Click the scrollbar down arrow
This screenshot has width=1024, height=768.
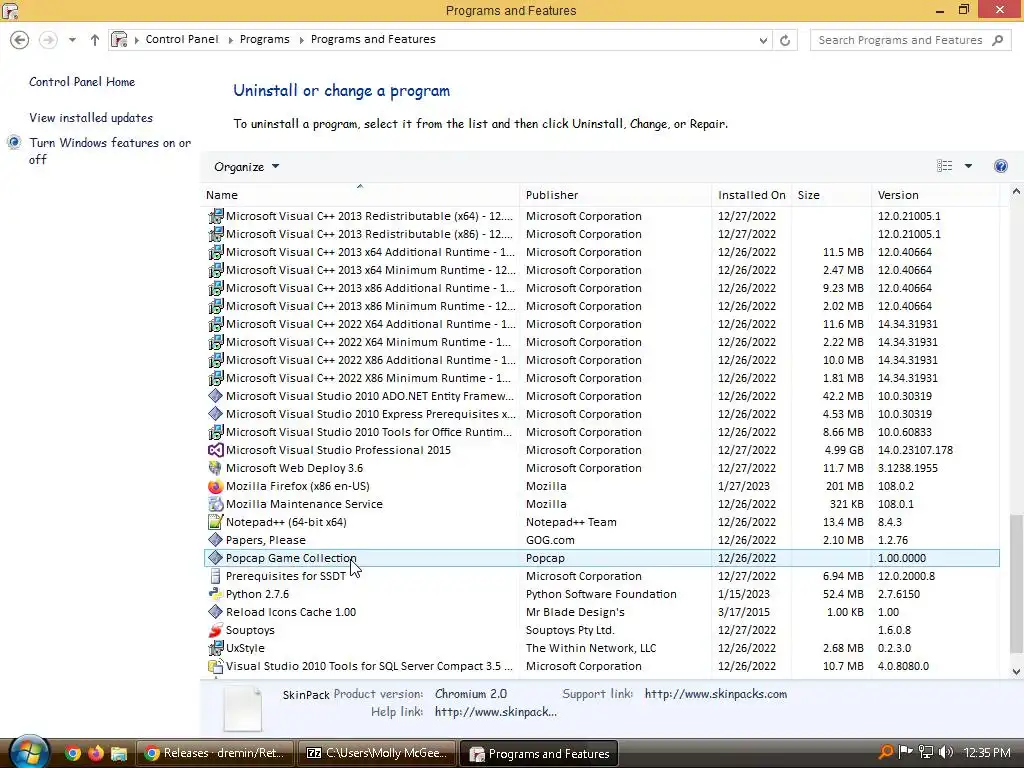[x=1016, y=671]
